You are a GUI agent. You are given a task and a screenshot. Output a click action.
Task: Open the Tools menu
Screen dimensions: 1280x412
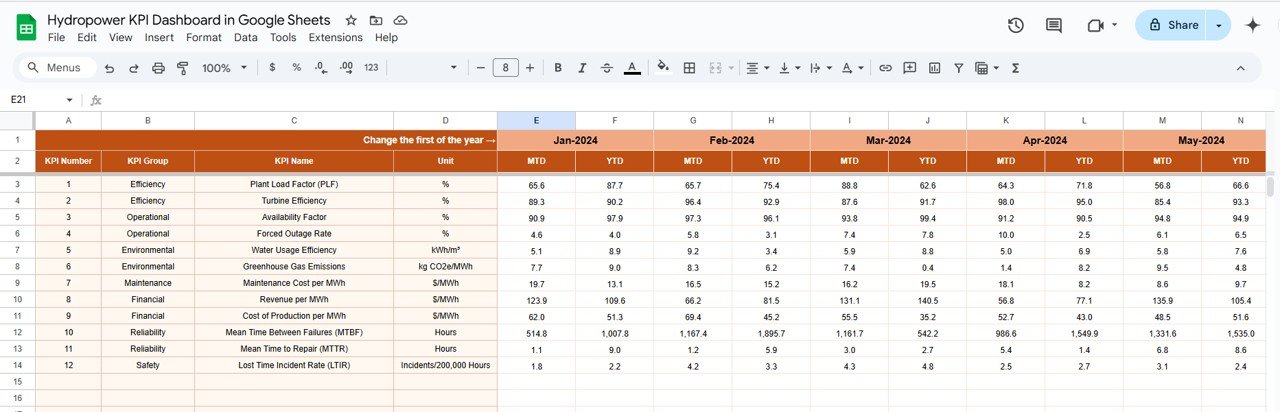tap(283, 38)
